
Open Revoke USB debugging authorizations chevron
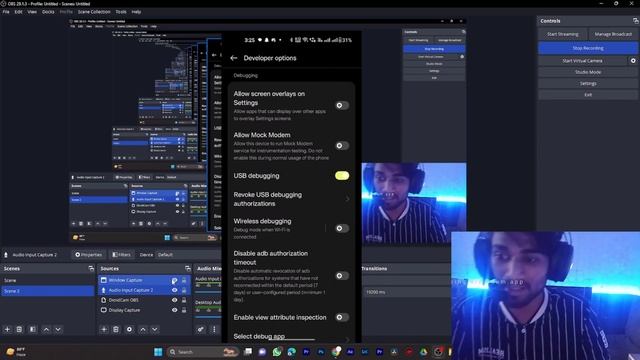[347, 199]
